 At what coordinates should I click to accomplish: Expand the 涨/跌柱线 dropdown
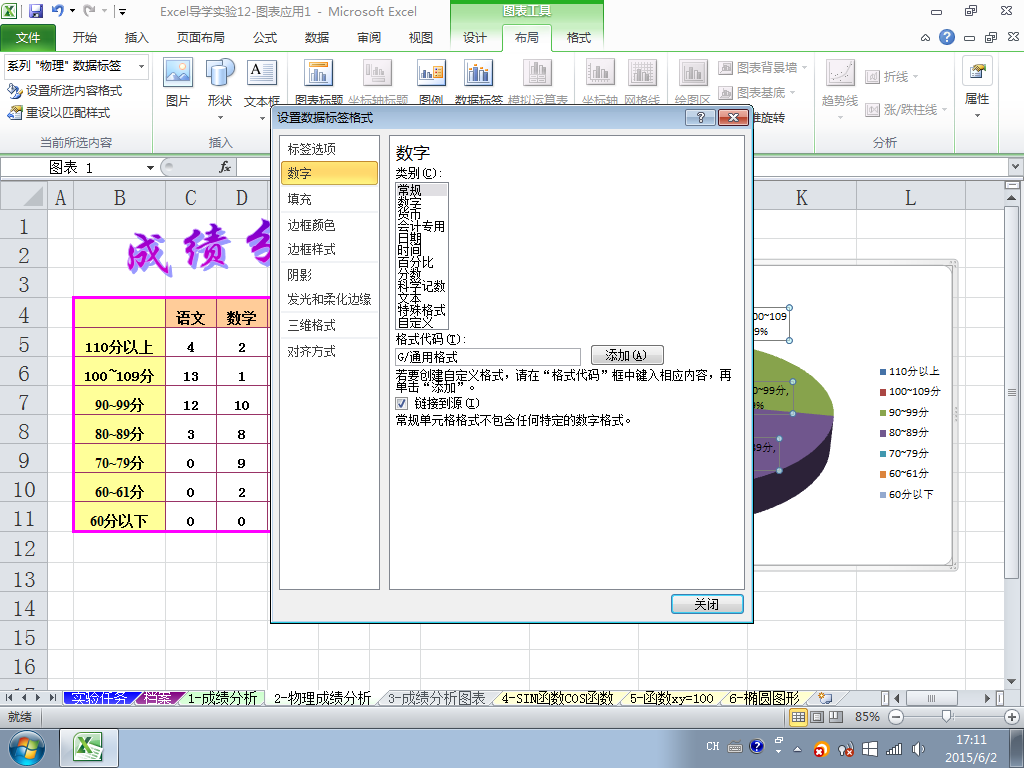pyautogui.click(x=945, y=109)
